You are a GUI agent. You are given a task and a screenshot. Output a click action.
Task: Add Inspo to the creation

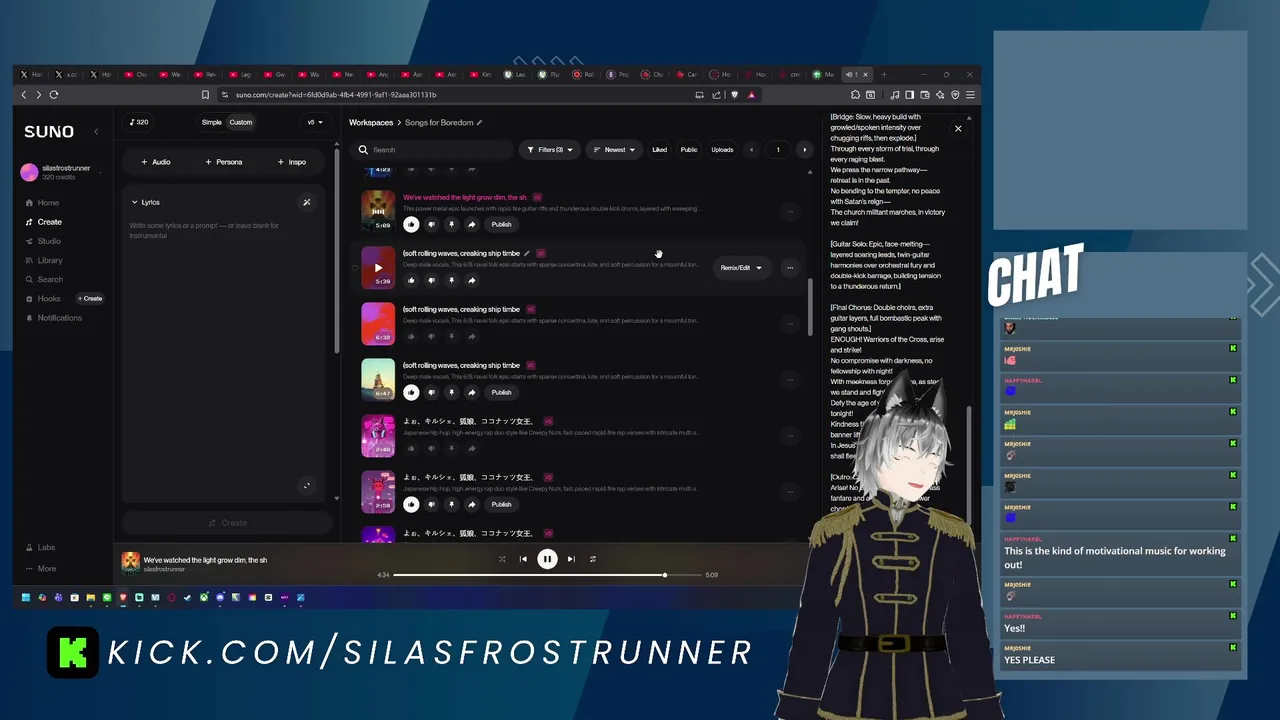tap(292, 162)
